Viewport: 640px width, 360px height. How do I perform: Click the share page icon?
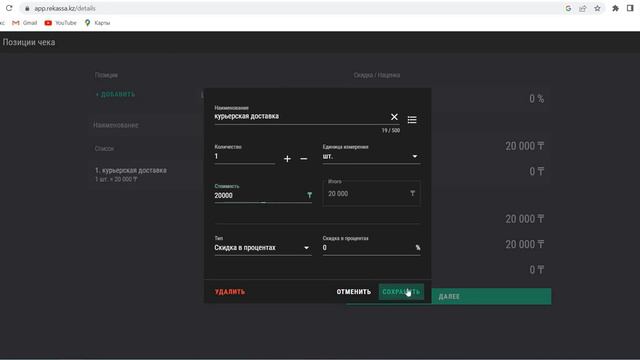(x=583, y=8)
